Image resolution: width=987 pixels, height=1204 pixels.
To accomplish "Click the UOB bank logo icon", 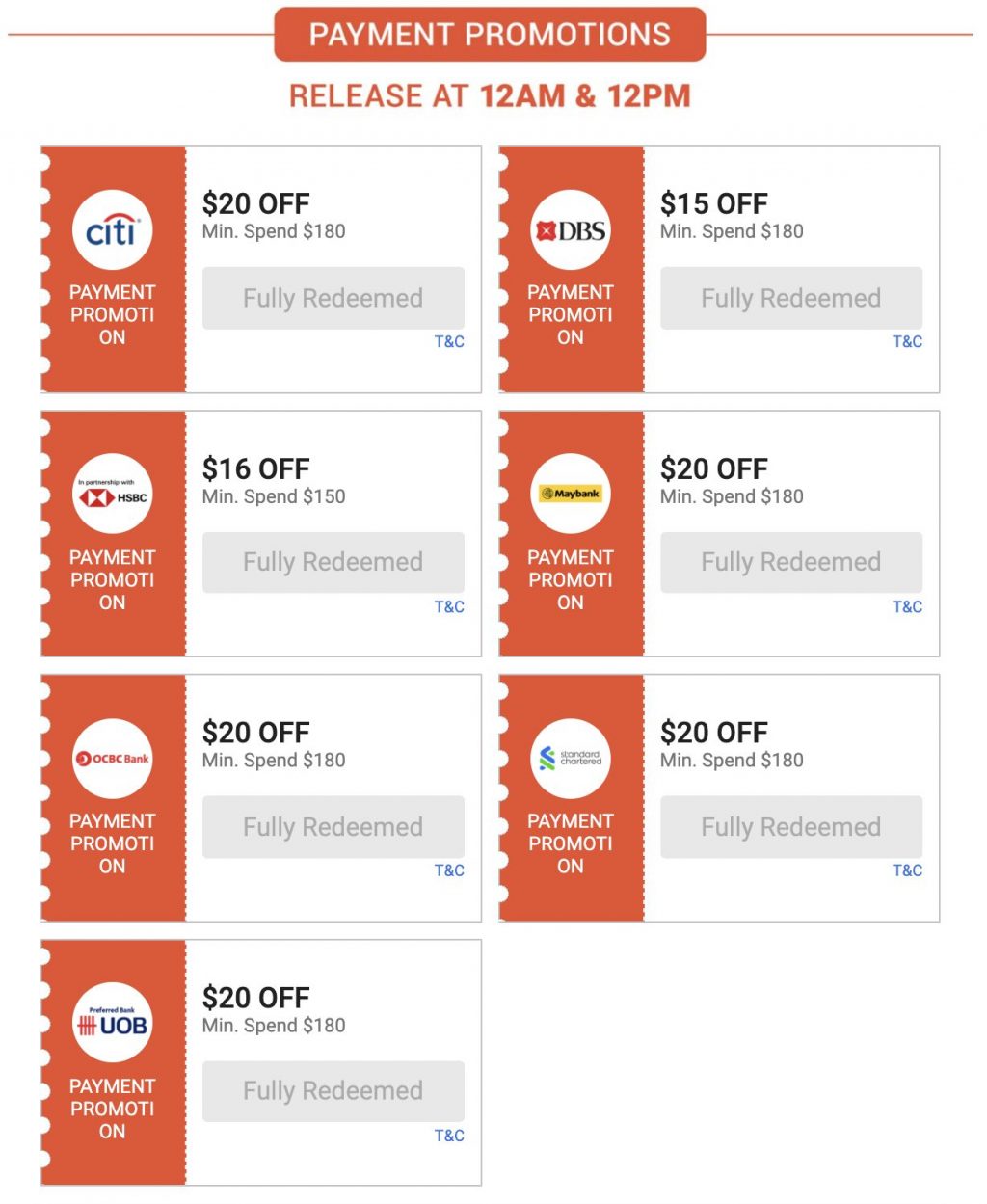I will 113,1024.
